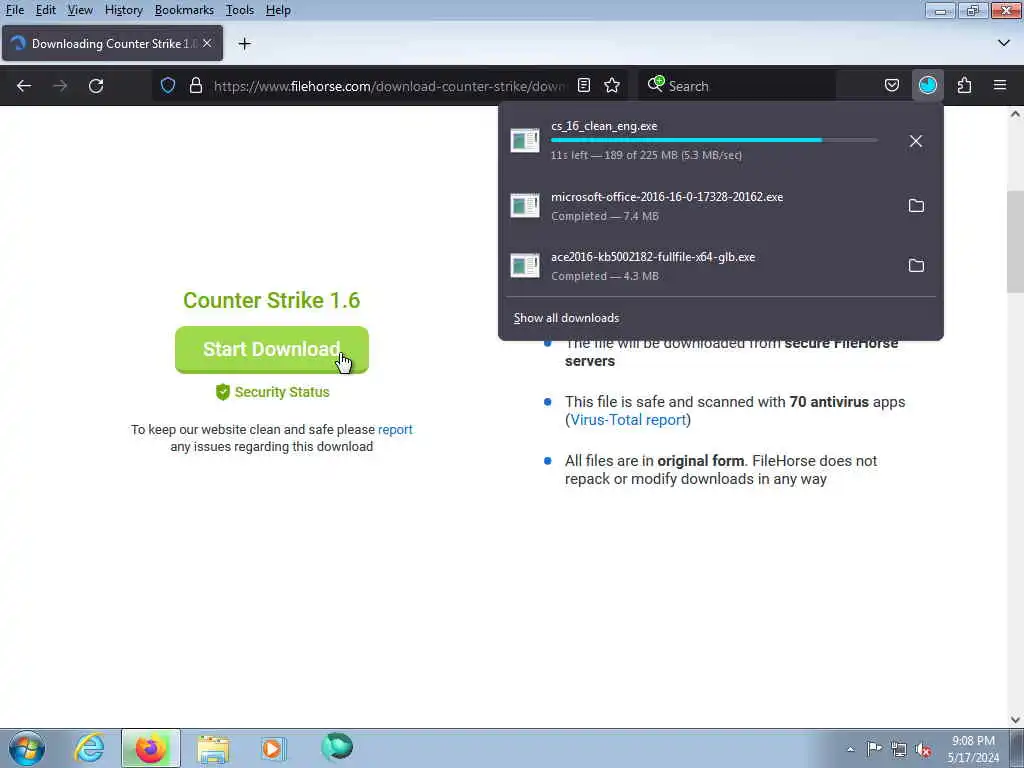The height and width of the screenshot is (768, 1024).
Task: Open Save to Pocket icon
Action: tap(891, 86)
